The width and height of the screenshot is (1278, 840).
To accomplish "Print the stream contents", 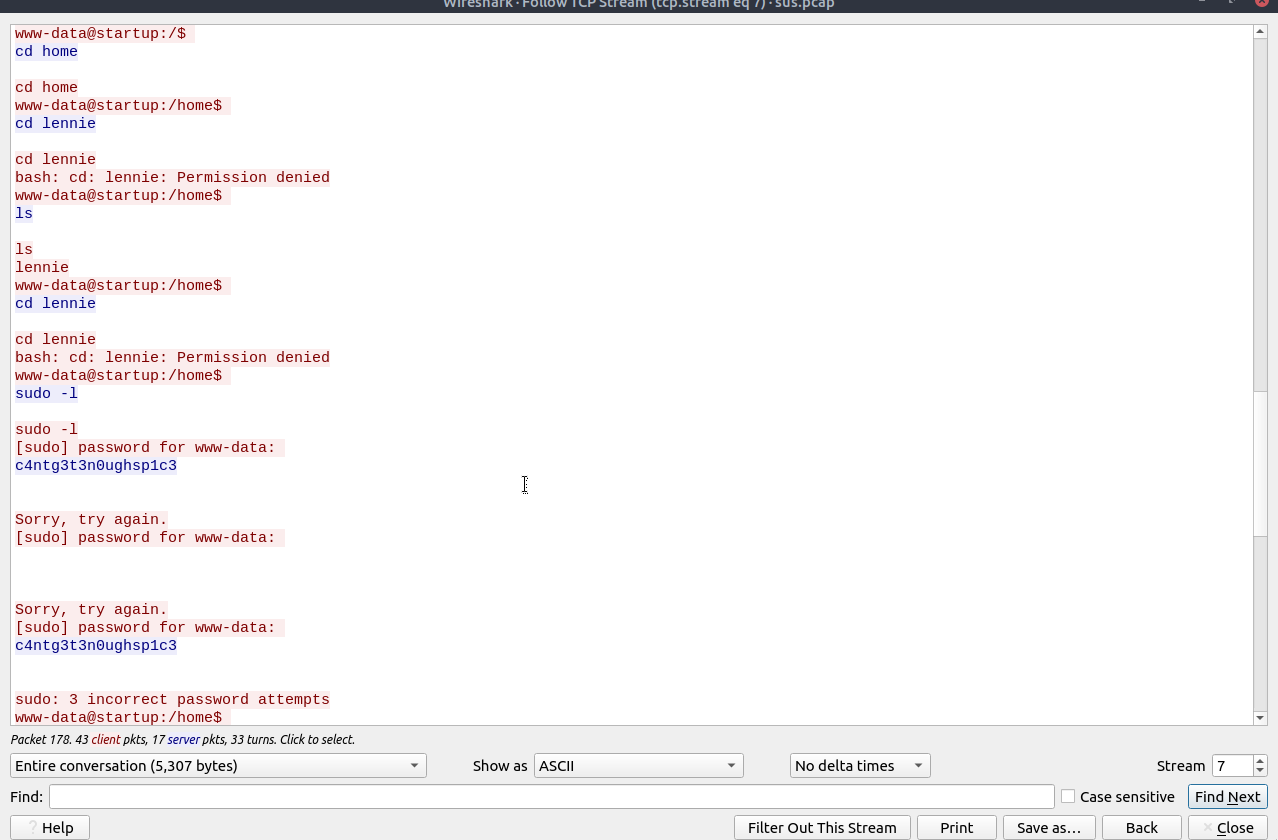I will tap(956, 827).
